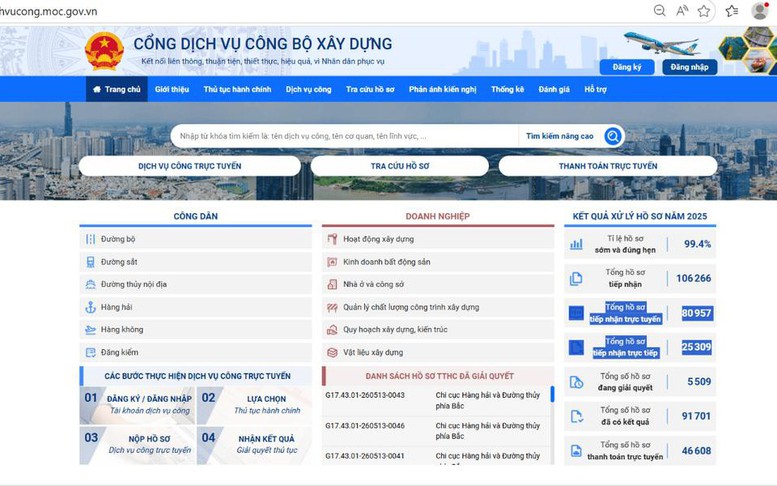This screenshot has height=486, width=777.
Task: Click the Vật liệu xây dựng bricks icon
Action: [x=332, y=352]
